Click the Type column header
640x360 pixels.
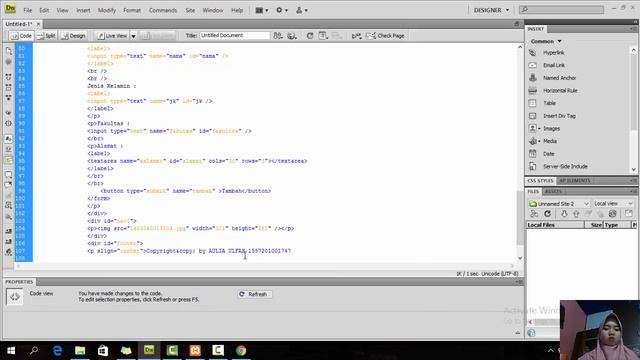pos(617,225)
